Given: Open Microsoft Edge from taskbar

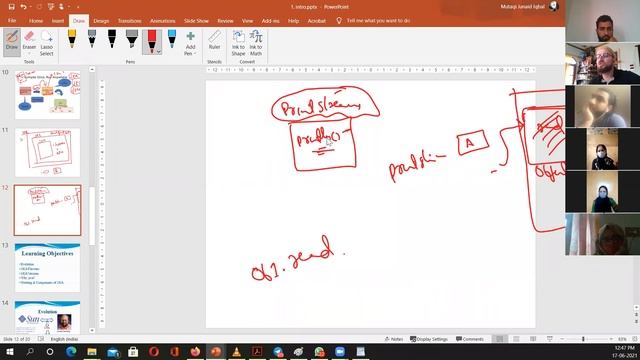Looking at the screenshot, I should [71, 351].
